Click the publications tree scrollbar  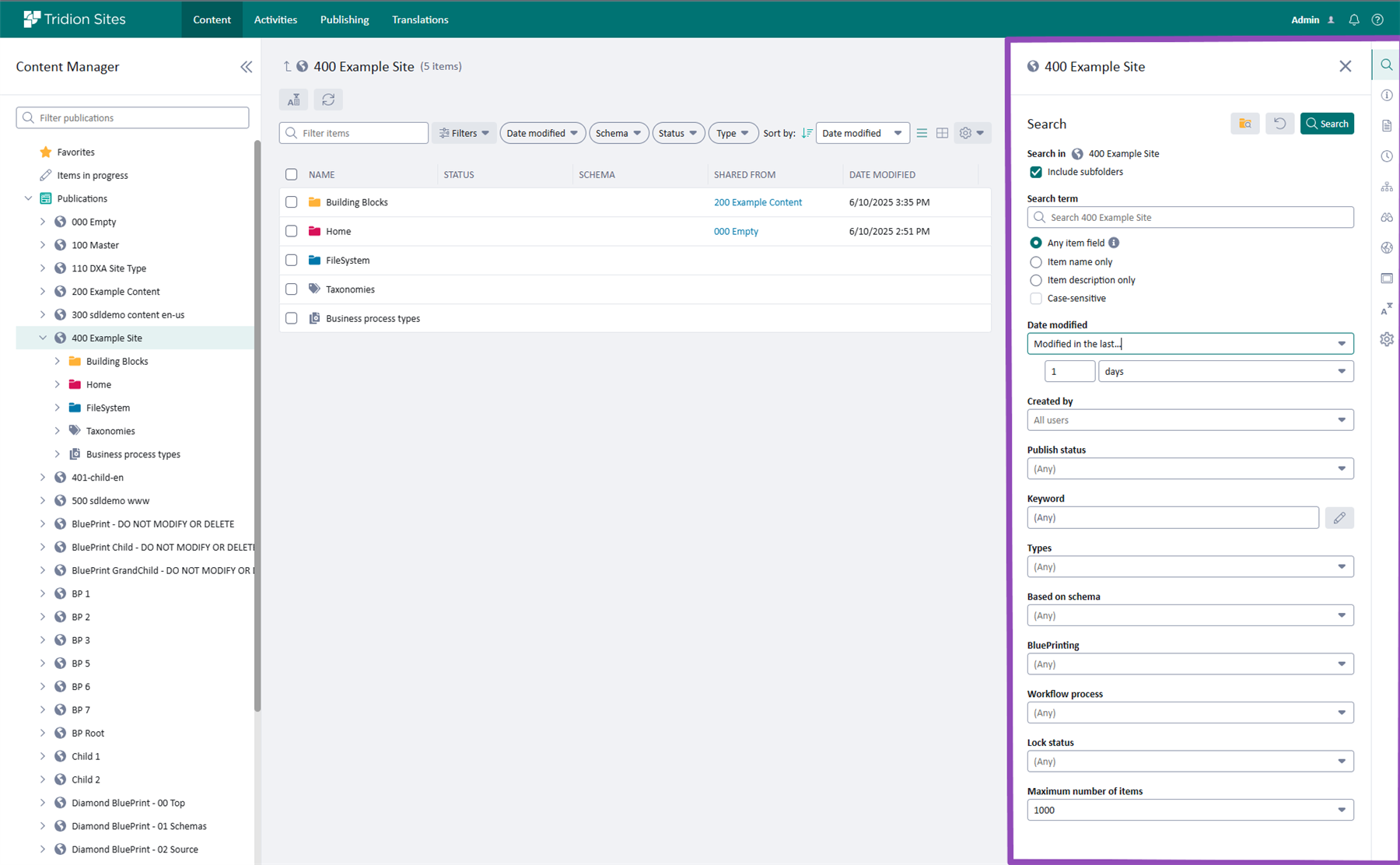pyautogui.click(x=257, y=425)
